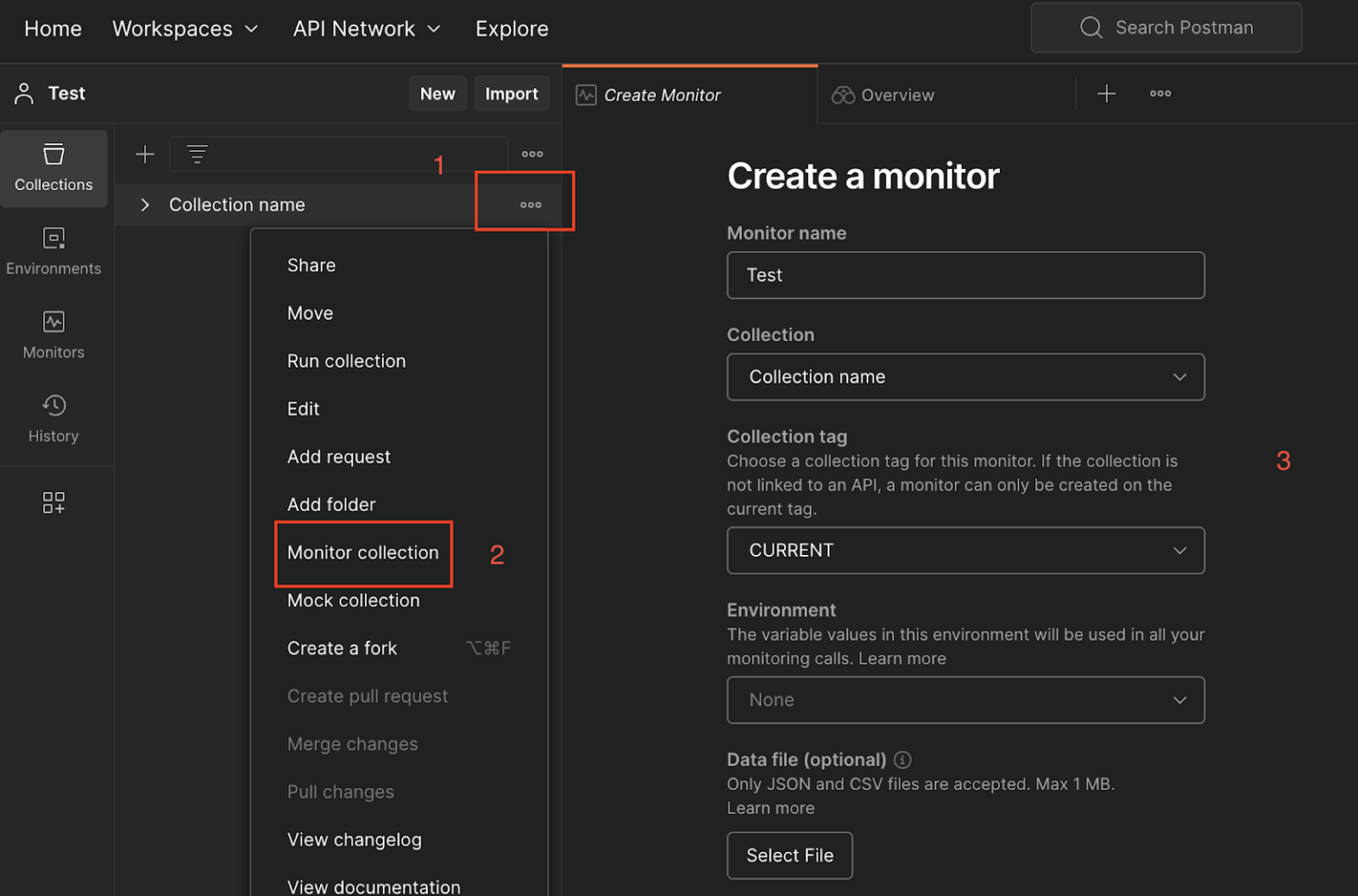Click the Select File button
This screenshot has width=1358, height=896.
[x=790, y=854]
